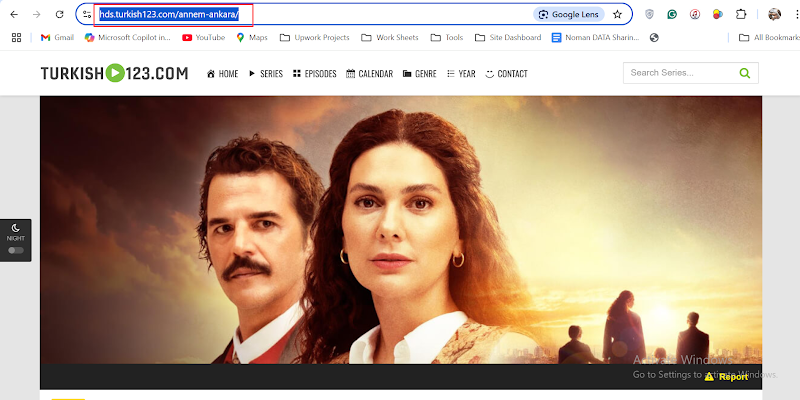This screenshot has width=800, height=400.
Task: Expand the Work Sheets bookmark folder
Action: (x=390, y=37)
